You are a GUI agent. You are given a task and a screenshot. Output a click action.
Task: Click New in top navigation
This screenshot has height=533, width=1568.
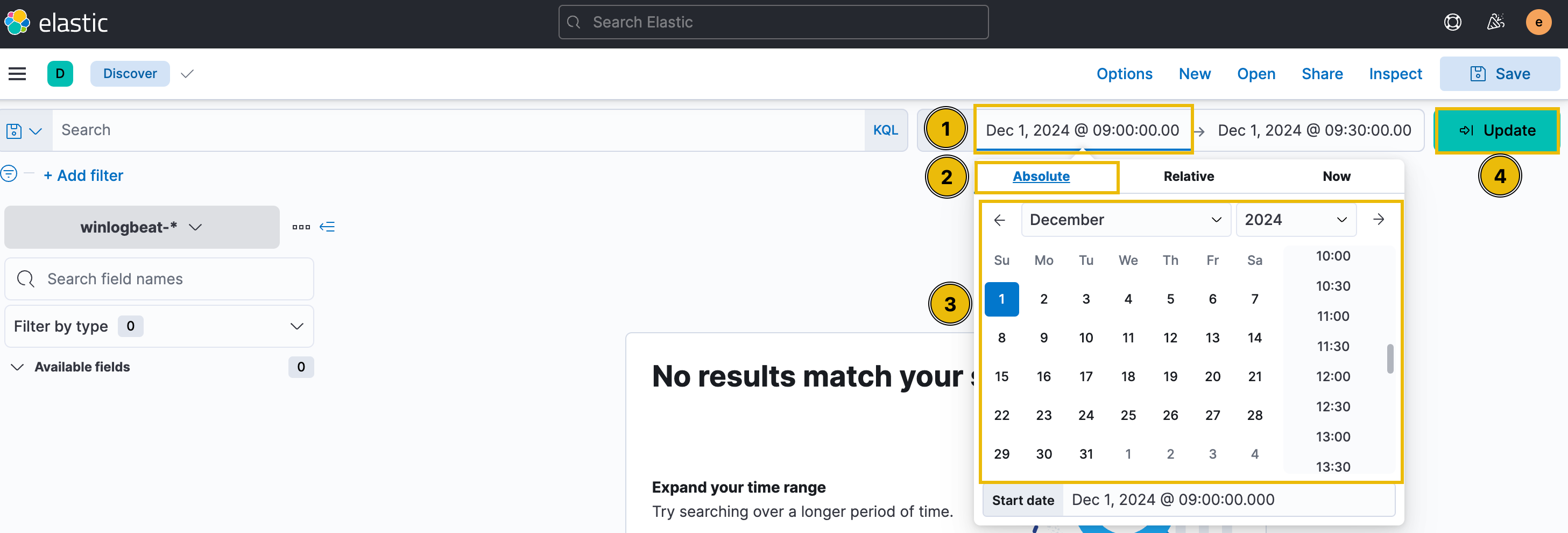click(x=1194, y=74)
